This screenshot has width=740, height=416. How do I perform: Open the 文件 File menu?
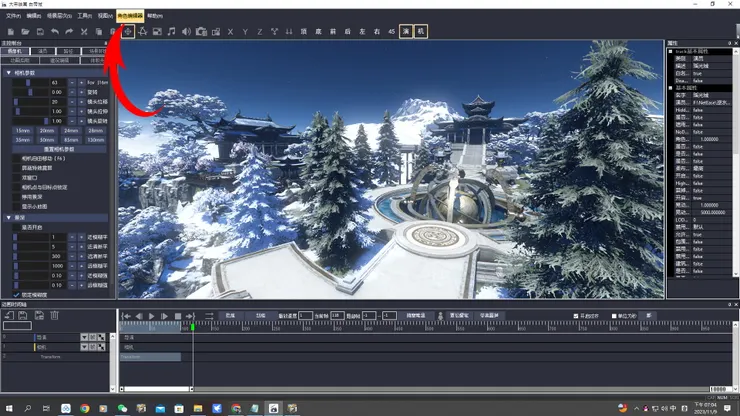click(13, 16)
